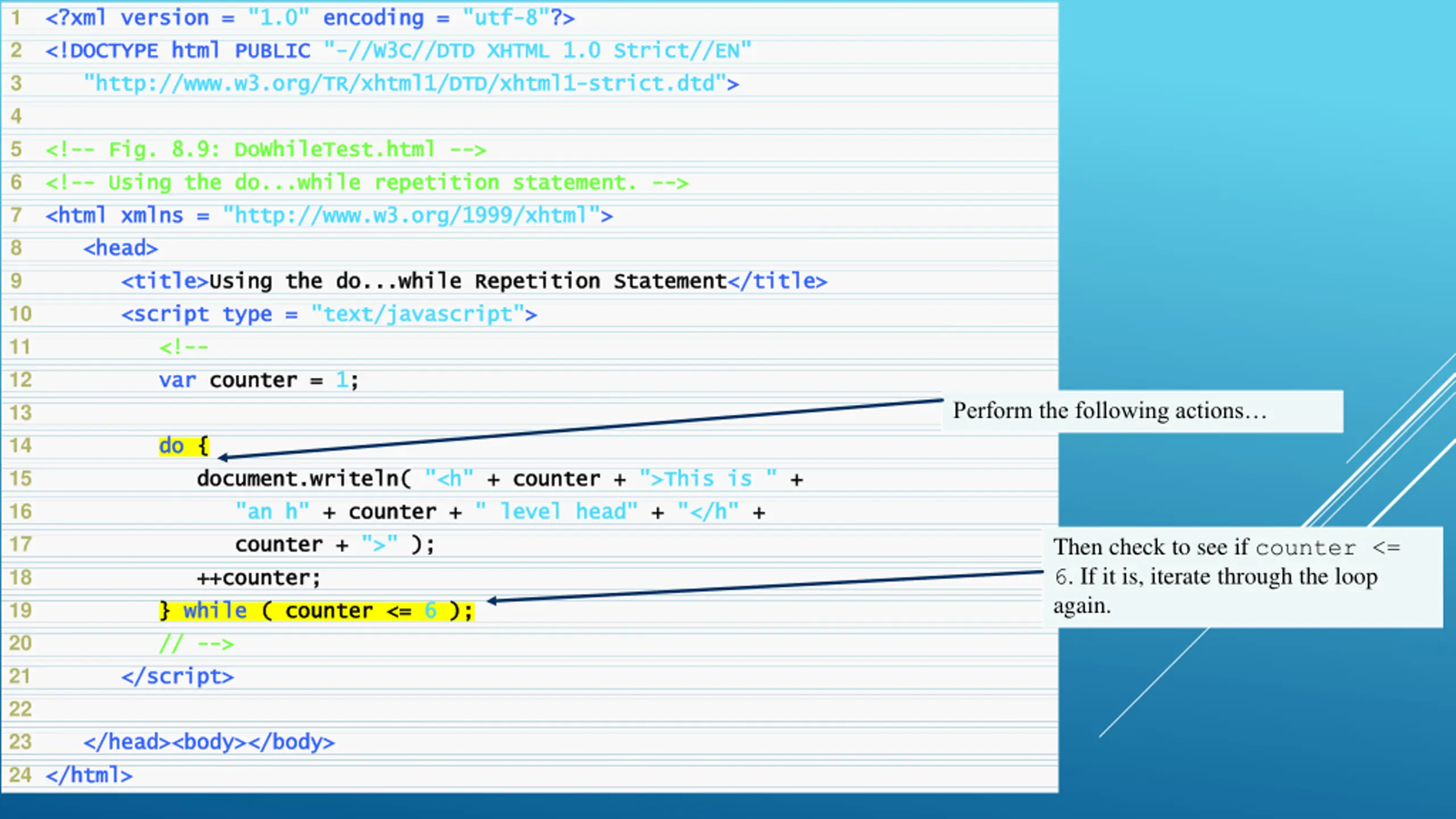Click the 'var counter = 1;' statement
The width and height of the screenshot is (1456, 819).
[259, 380]
